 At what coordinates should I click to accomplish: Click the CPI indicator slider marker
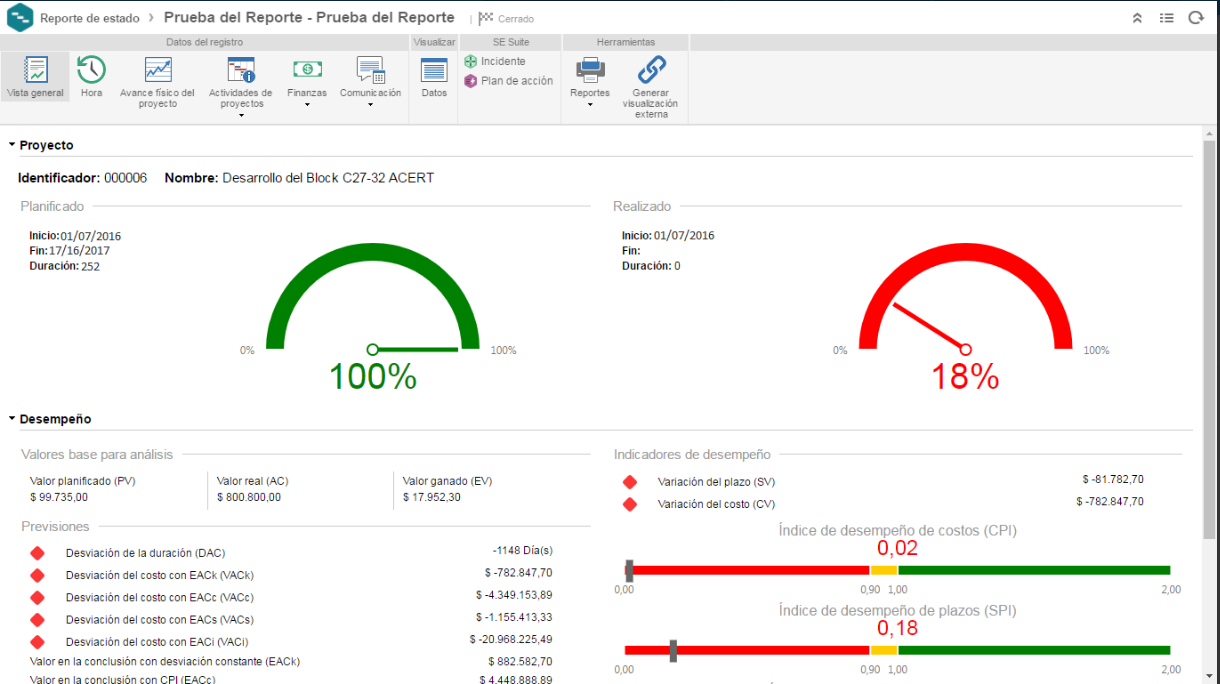629,570
